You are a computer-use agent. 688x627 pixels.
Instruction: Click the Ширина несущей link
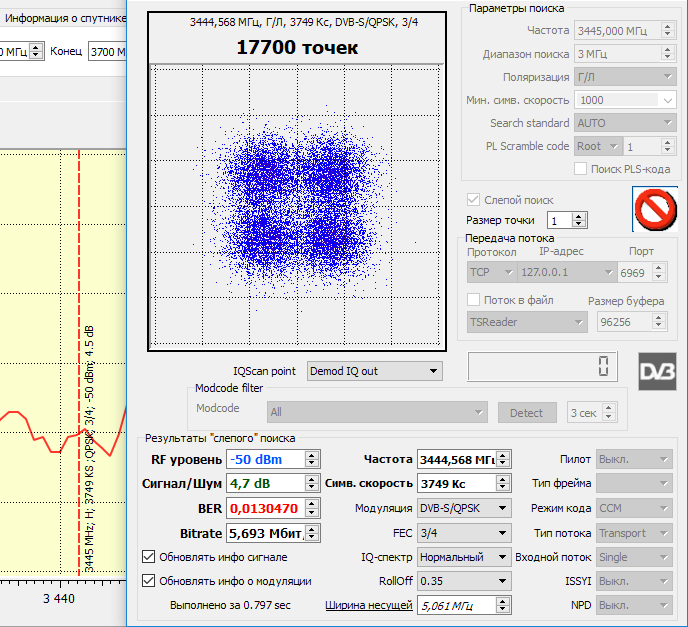click(x=369, y=605)
